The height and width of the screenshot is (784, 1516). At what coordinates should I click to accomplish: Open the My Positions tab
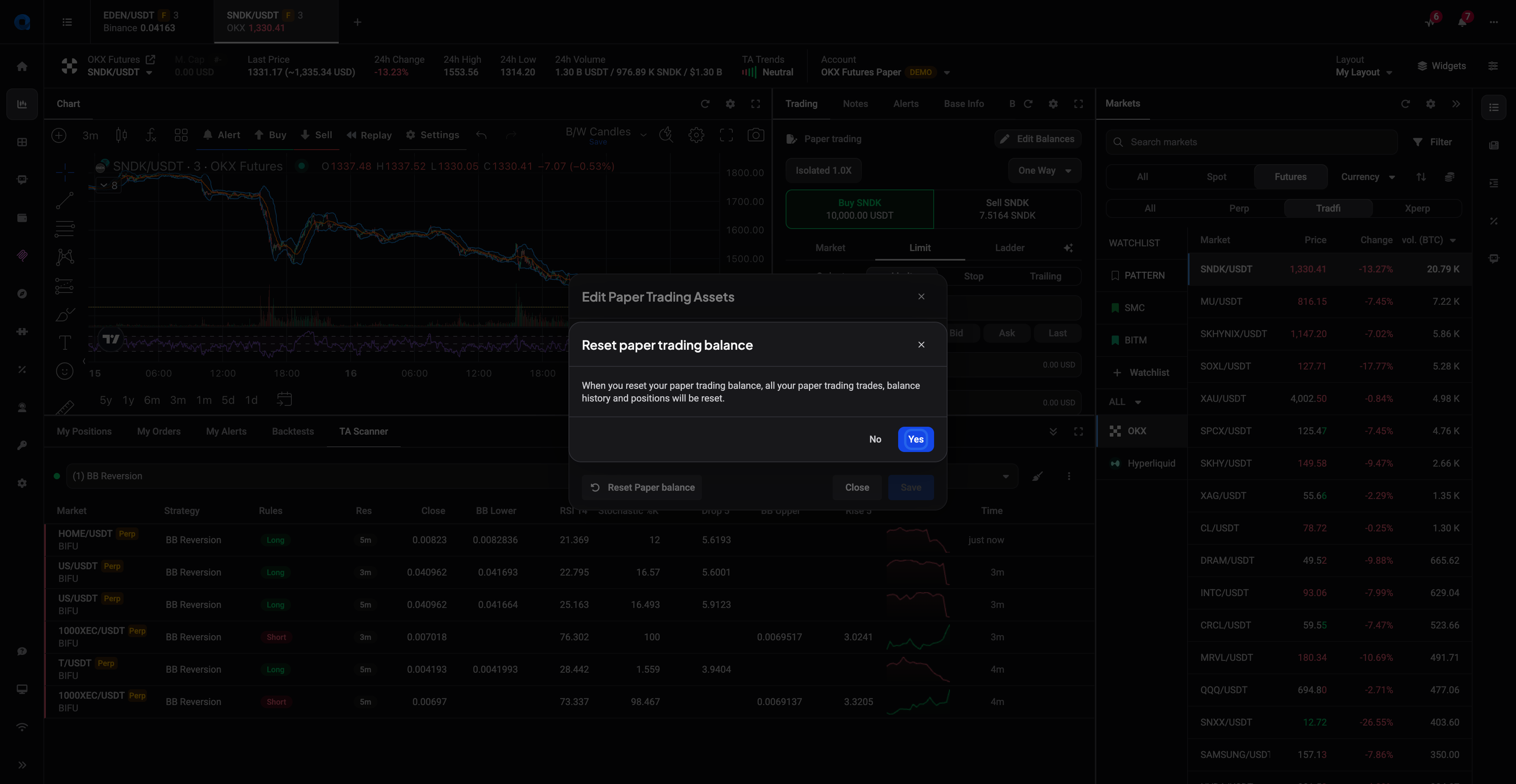pos(84,431)
